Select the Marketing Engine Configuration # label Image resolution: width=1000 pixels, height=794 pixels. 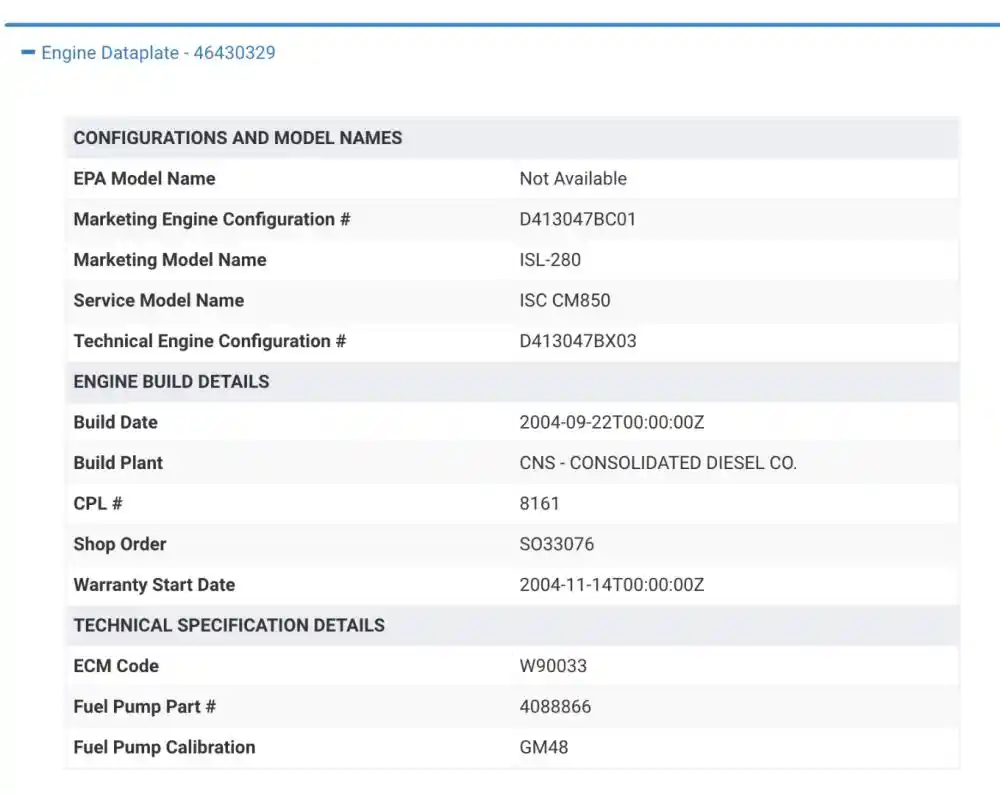212,219
